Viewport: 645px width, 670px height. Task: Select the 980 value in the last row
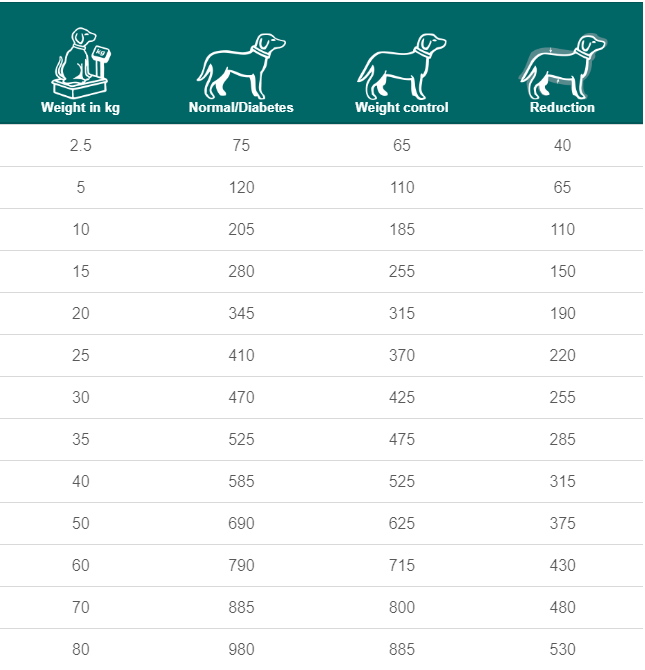pos(242,649)
